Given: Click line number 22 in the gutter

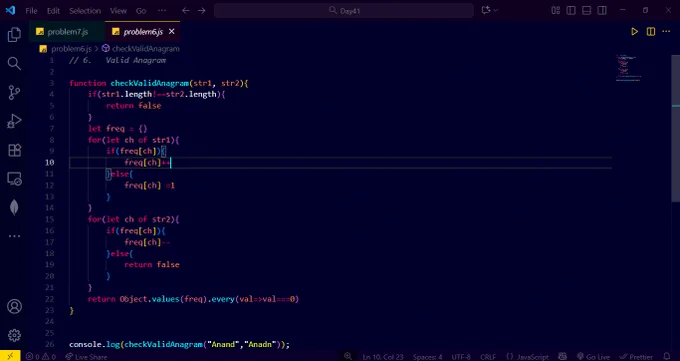Looking at the screenshot, I should coord(49,299).
